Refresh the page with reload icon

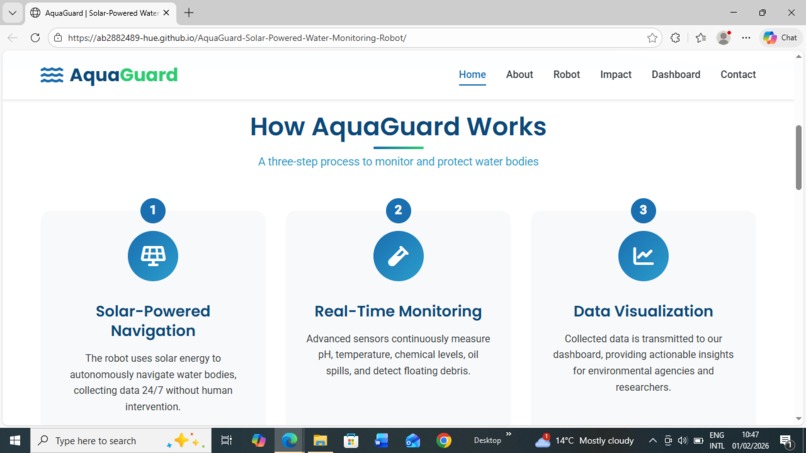(x=35, y=38)
